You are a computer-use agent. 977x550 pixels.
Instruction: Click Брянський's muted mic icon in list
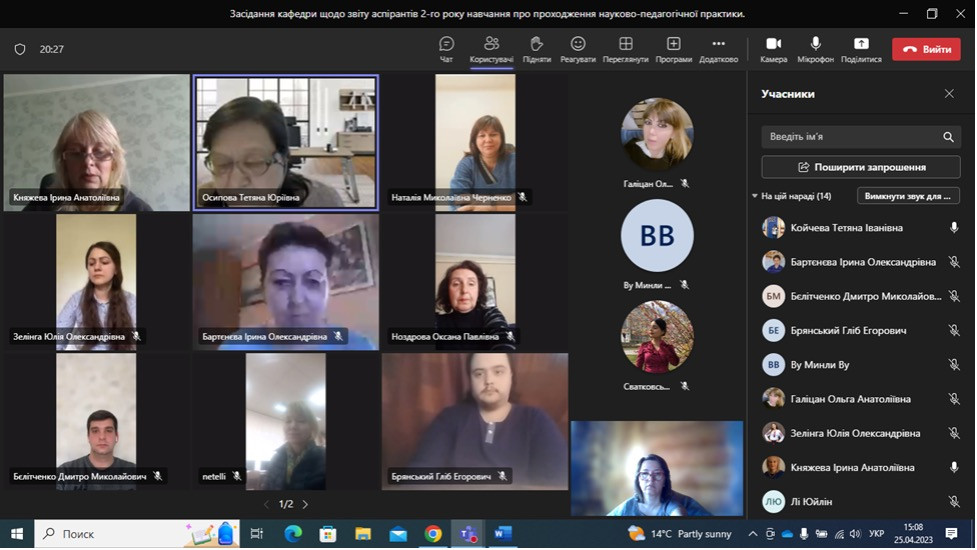[x=953, y=331]
